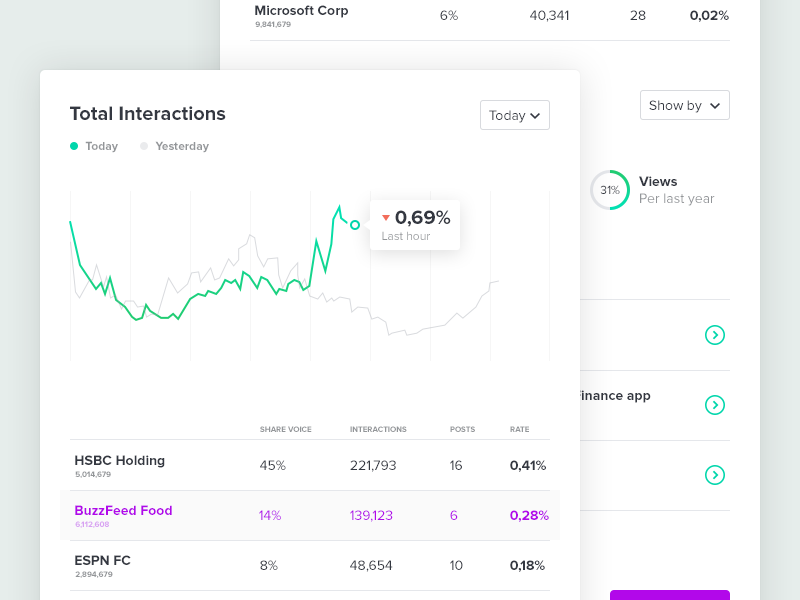Click the 31% Views progress ring
The image size is (800, 600).
pyautogui.click(x=609, y=190)
